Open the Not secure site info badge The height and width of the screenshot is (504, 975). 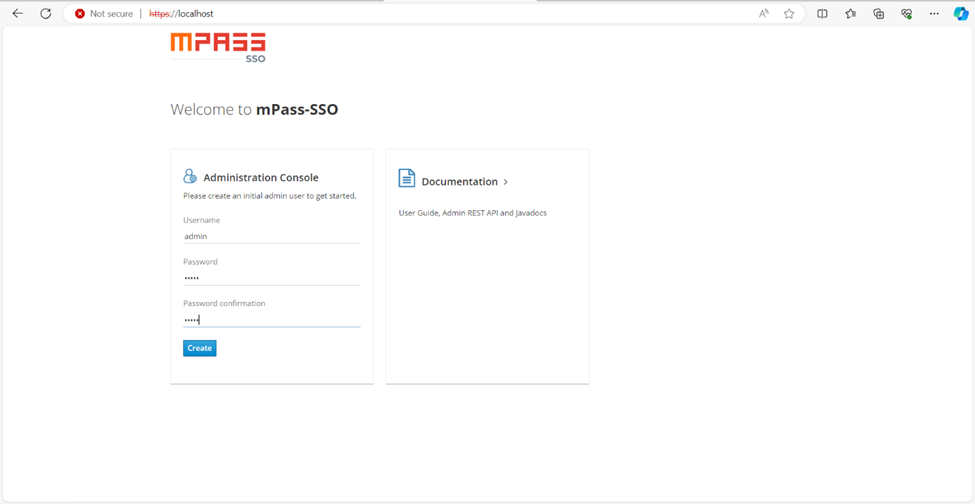(104, 14)
